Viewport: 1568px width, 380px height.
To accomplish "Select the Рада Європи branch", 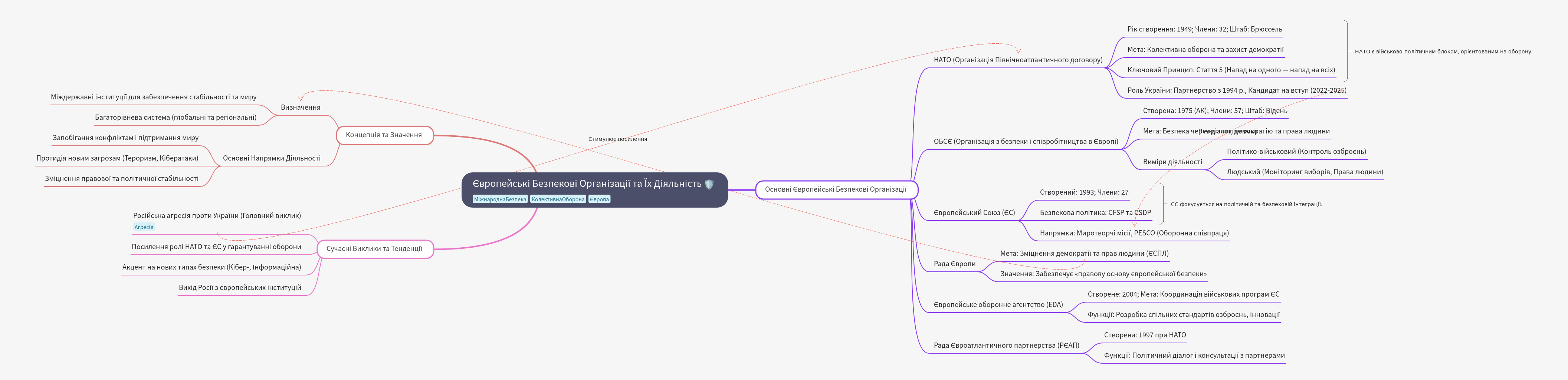I will pos(954,264).
